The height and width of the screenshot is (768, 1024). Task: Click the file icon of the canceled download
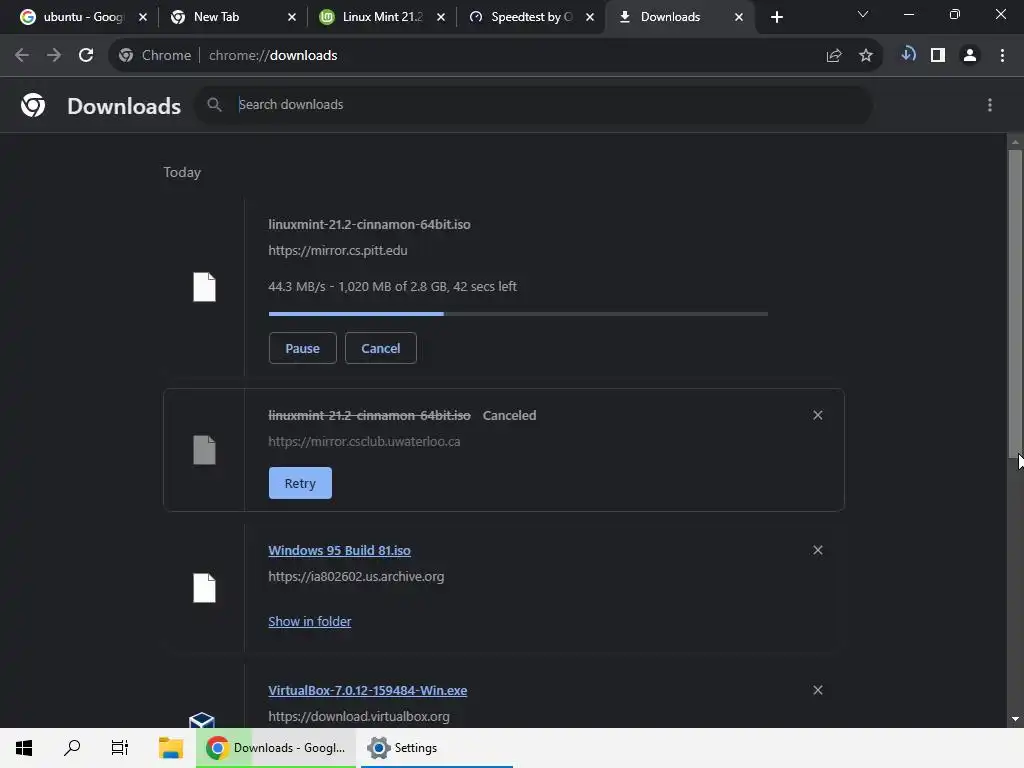204,450
